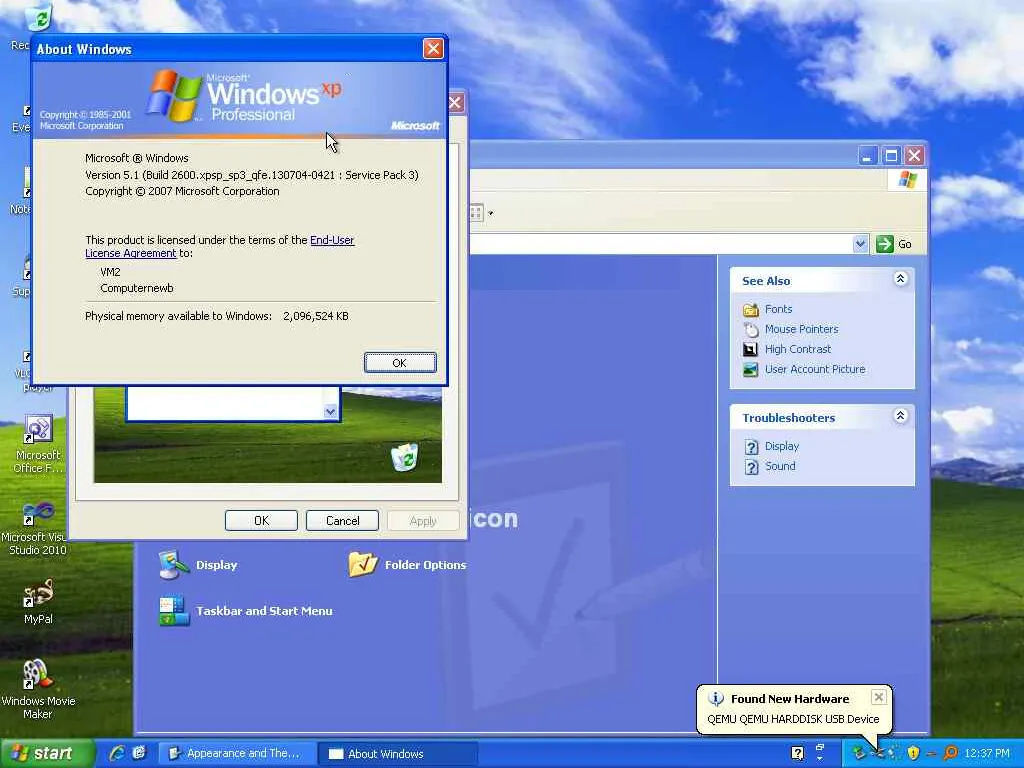This screenshot has width=1024, height=768.
Task: Click the taskbar help question-mark icon
Action: pyautogui.click(x=797, y=753)
